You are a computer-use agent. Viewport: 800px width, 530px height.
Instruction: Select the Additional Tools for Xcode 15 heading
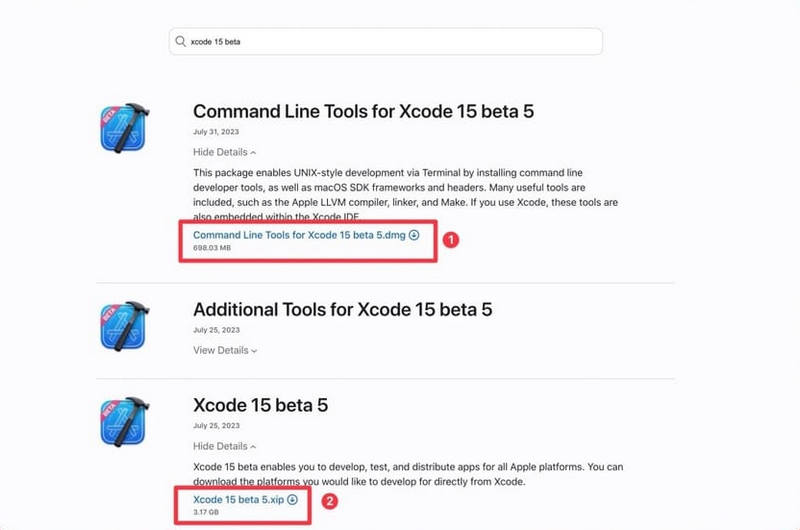pos(342,309)
